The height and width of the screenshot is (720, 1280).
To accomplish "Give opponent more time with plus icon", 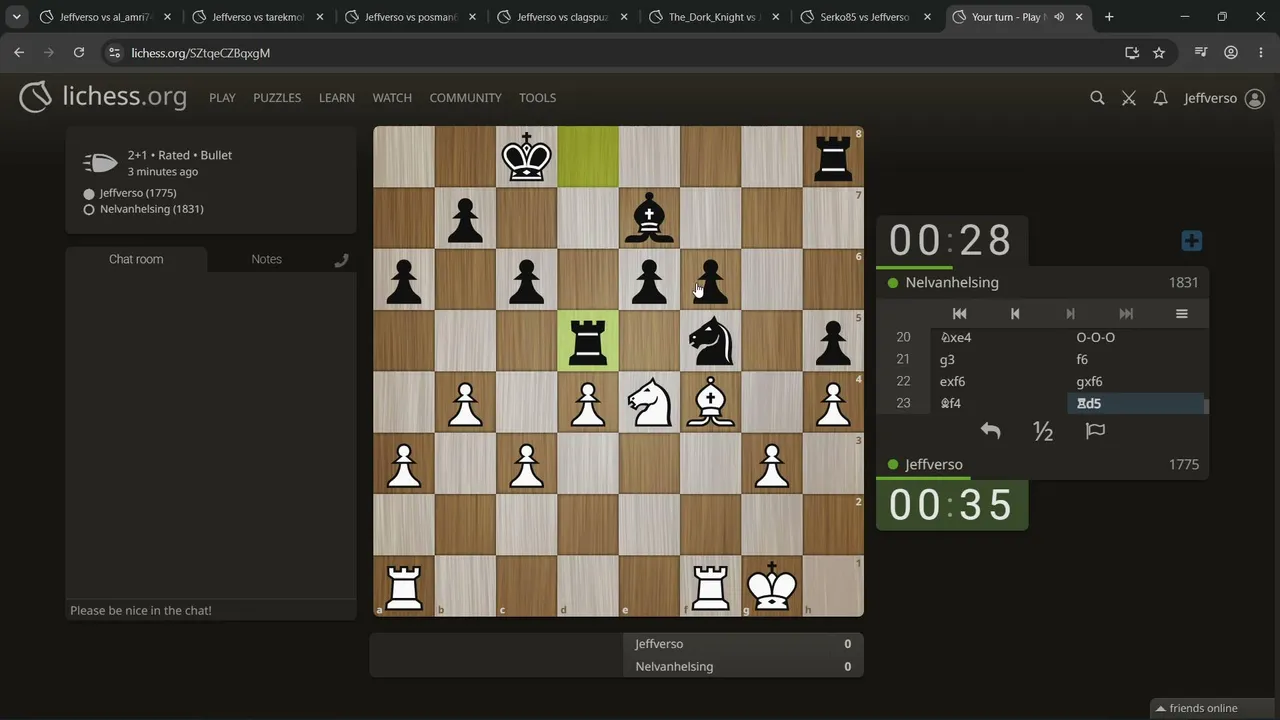I will click(x=1191, y=241).
